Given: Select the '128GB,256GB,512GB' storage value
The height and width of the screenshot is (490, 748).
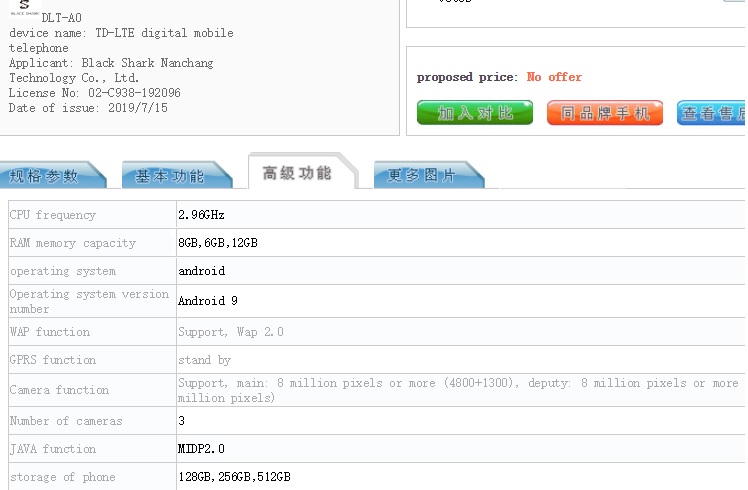Looking at the screenshot, I should [234, 477].
